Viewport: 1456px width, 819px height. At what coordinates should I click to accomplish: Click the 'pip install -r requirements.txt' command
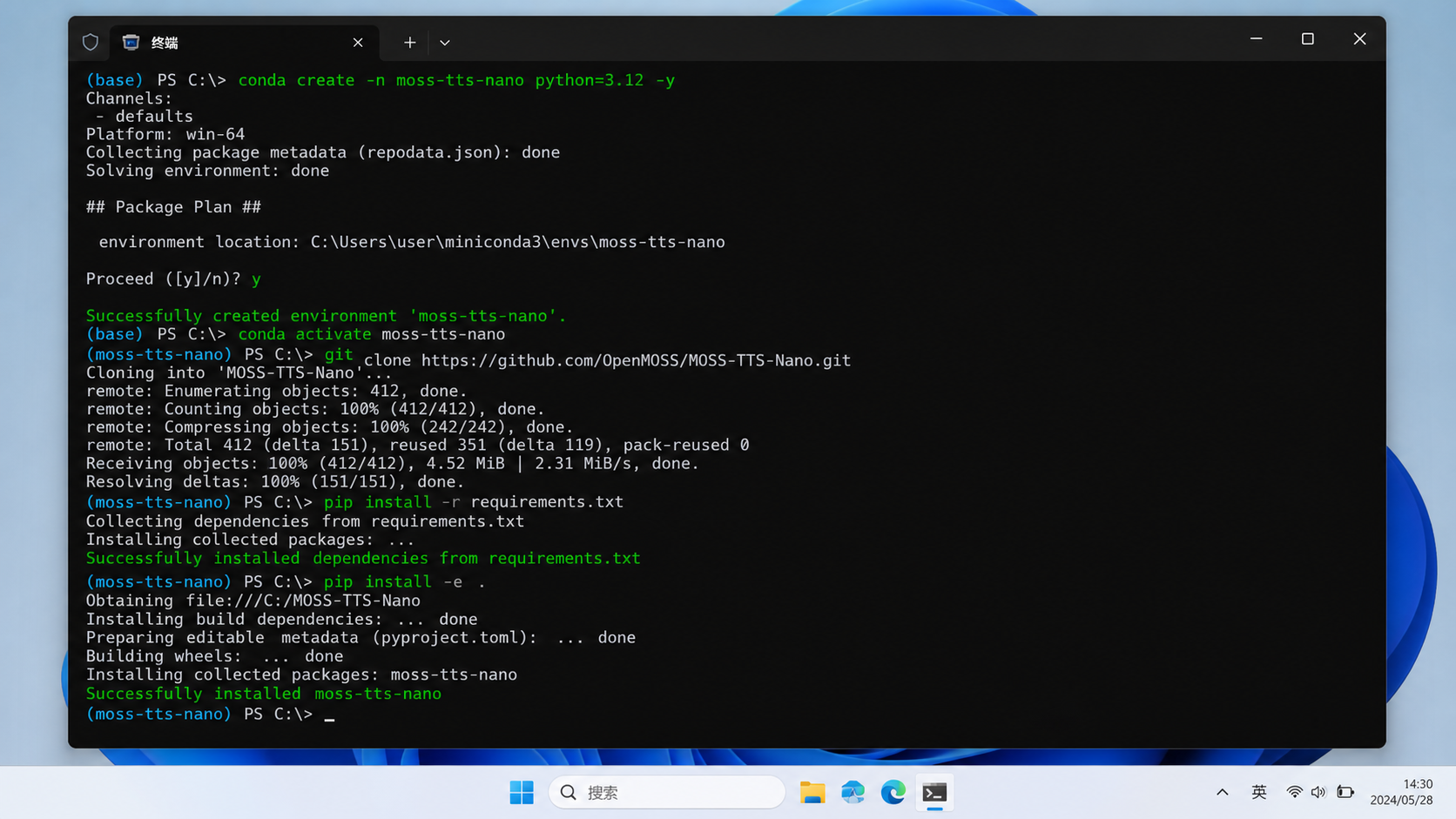tap(474, 502)
